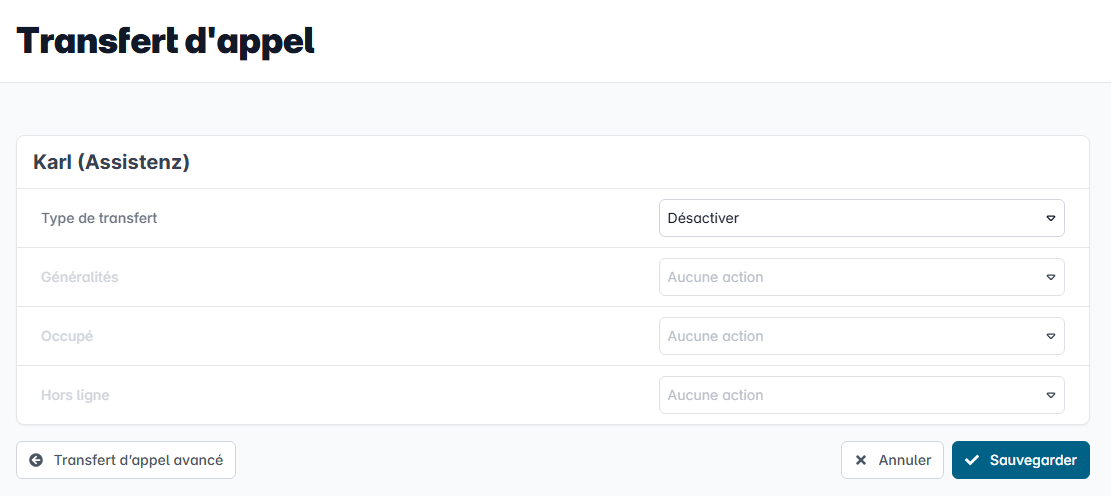Save settings with the Sauvegarder button

coord(1021,461)
